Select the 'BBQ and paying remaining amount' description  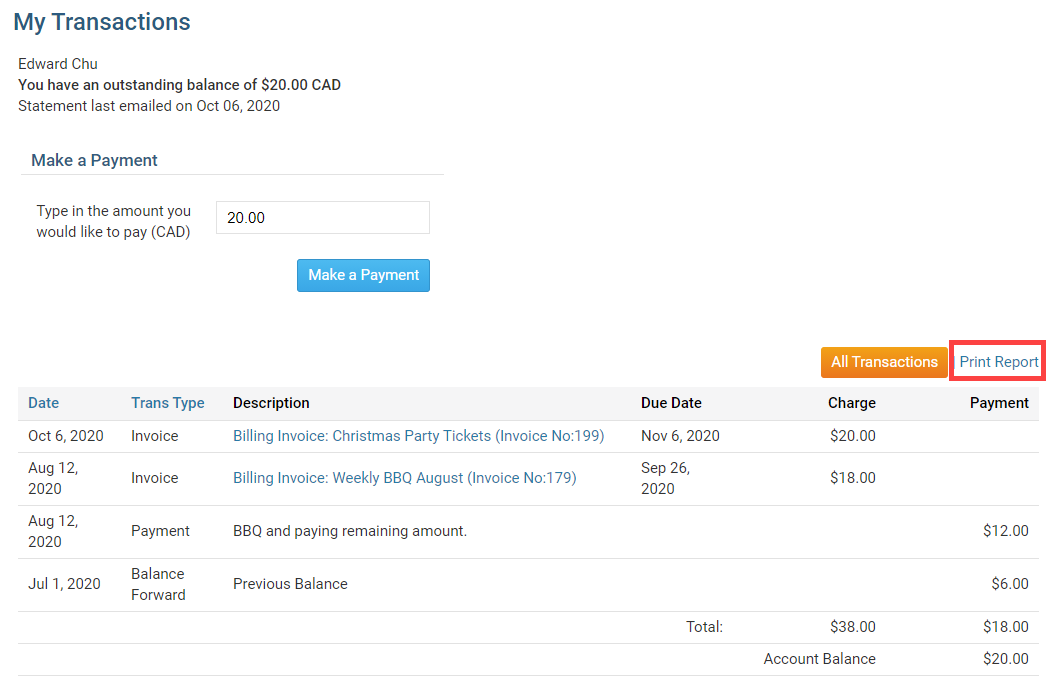pos(349,531)
